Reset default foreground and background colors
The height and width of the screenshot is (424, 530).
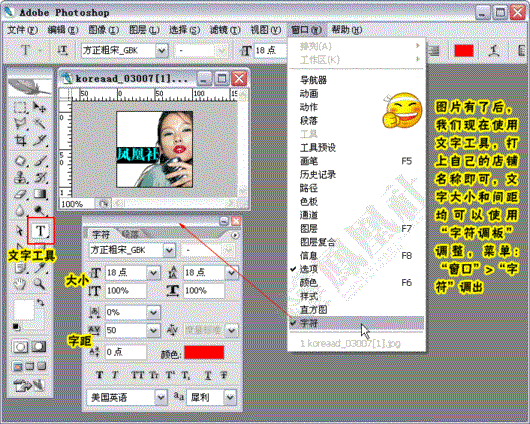pos(16,327)
